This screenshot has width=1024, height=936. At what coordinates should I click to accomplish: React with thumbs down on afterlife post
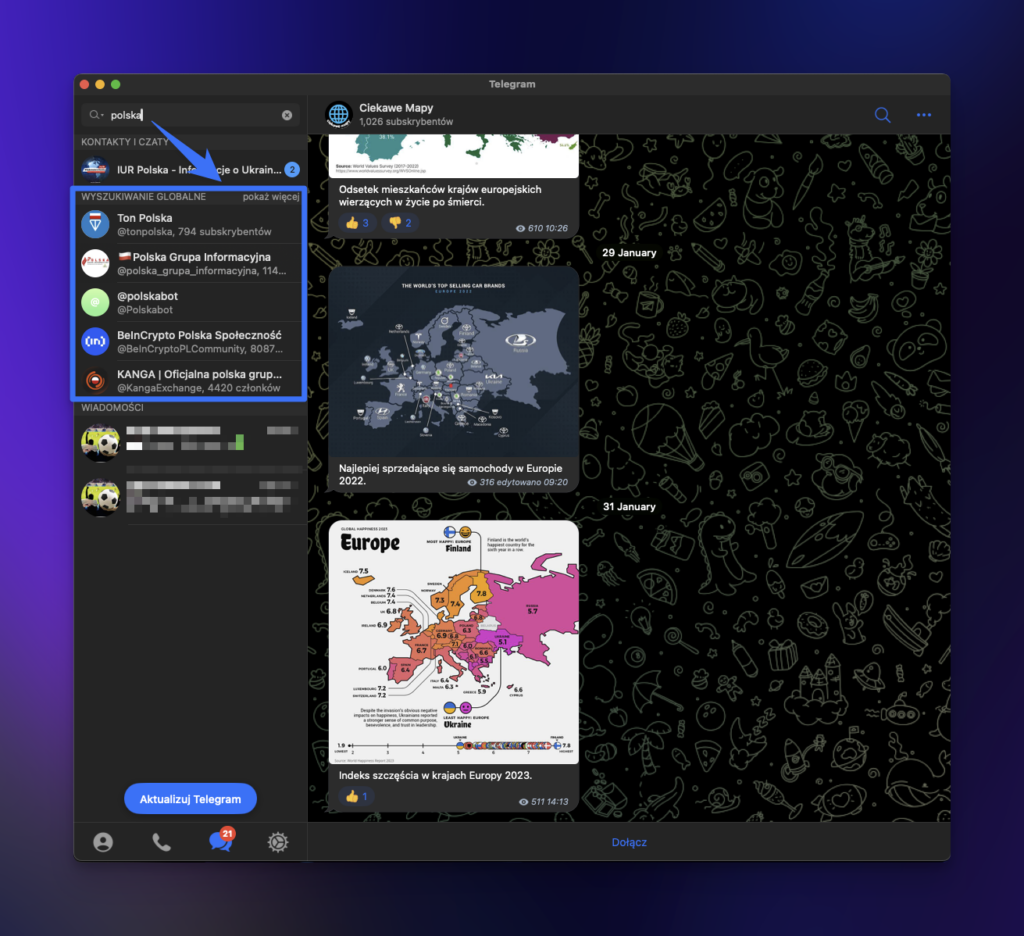click(x=400, y=223)
